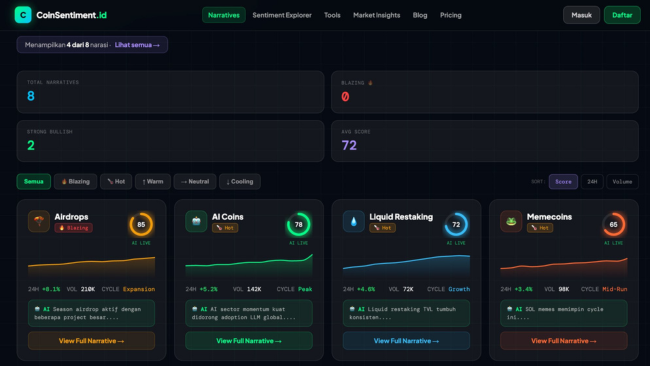Open the Liquid Restaking droplet icon
Screen dimensions: 650x366
[x=354, y=221]
